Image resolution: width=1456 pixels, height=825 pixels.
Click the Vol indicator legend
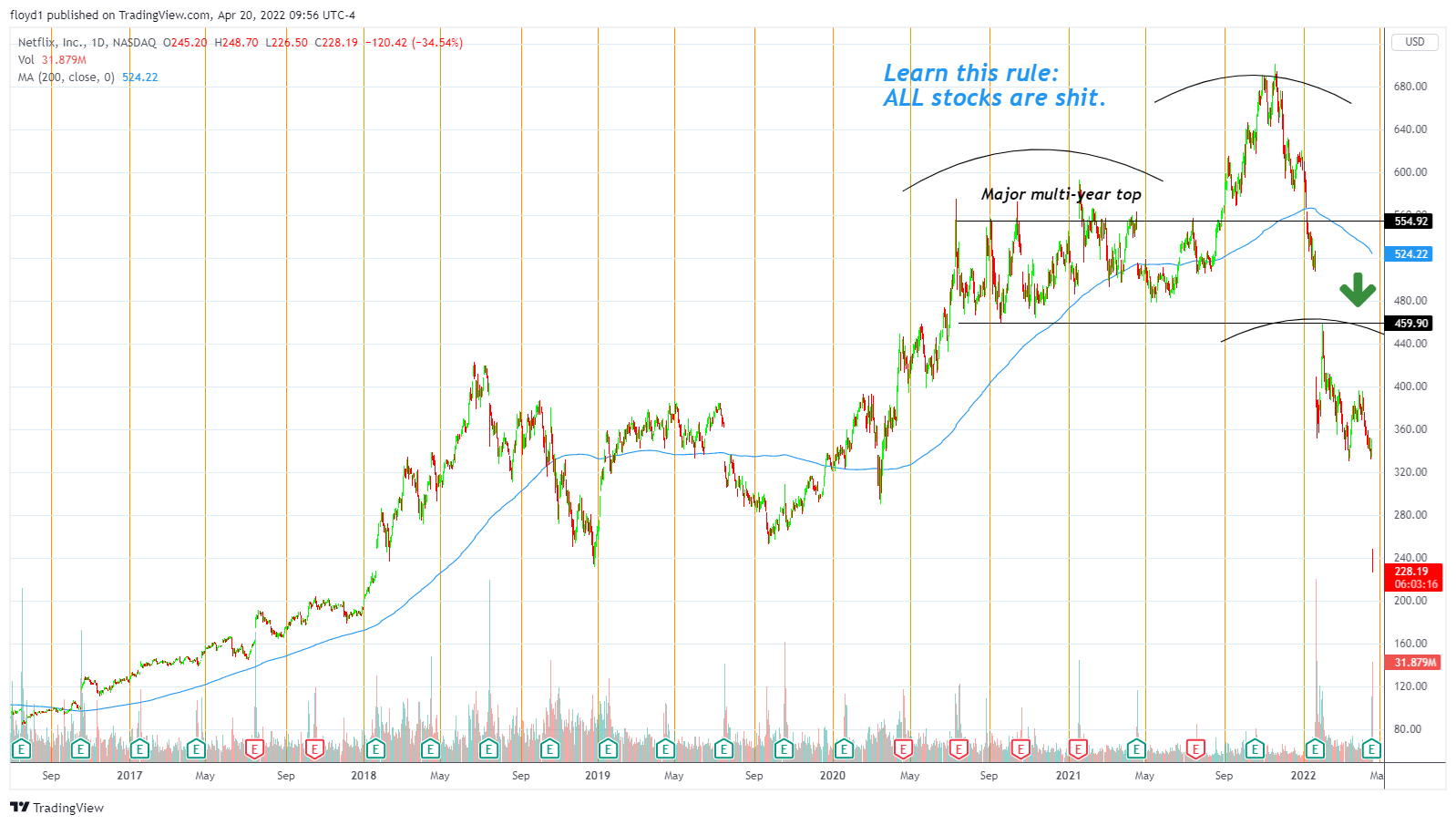pos(52,60)
